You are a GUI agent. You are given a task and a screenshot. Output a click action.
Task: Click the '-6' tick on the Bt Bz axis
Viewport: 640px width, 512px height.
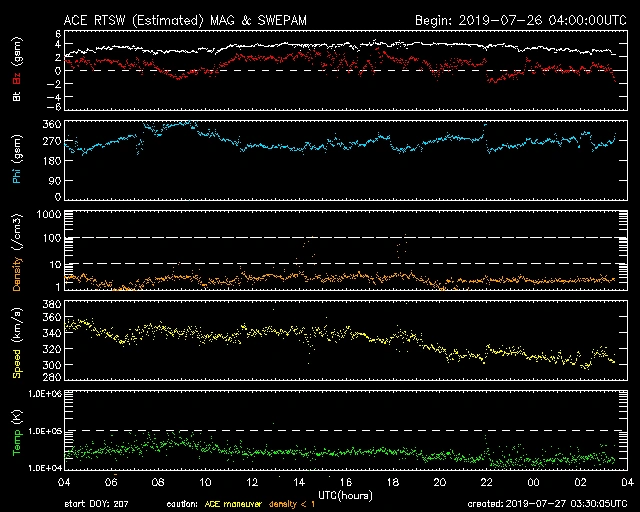coord(55,107)
